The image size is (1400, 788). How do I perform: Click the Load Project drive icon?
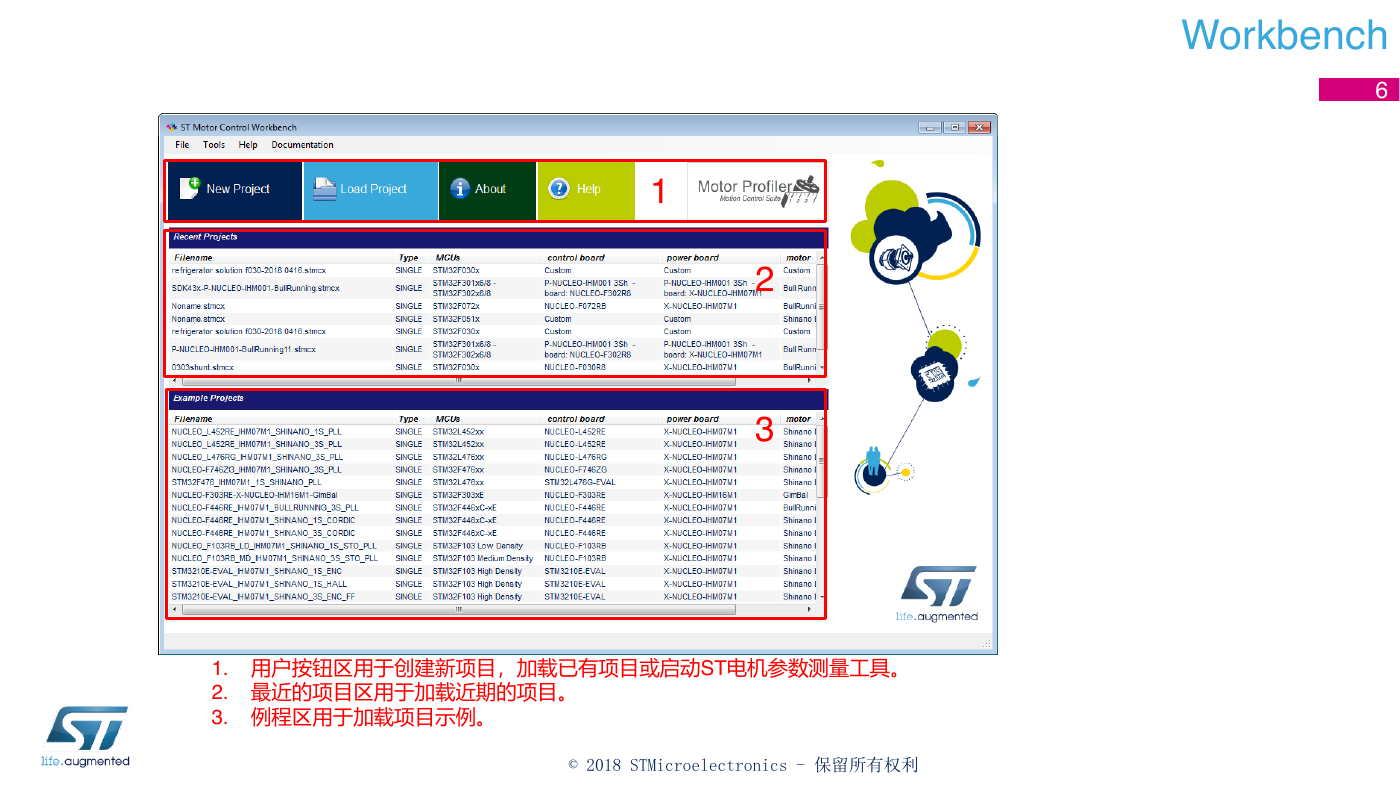324,188
